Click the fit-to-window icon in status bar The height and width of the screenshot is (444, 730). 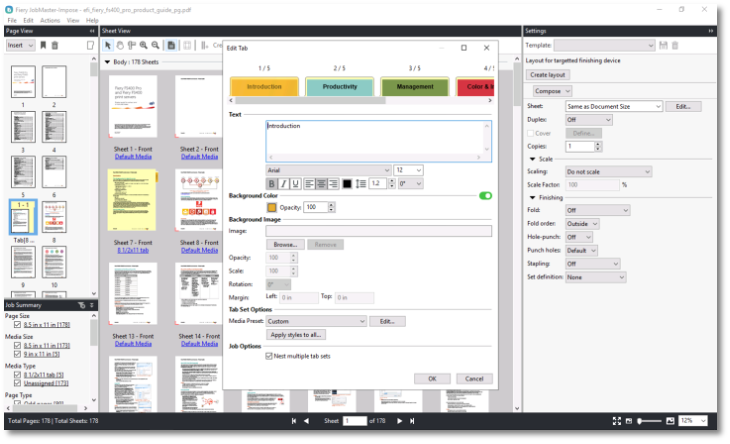click(x=615, y=421)
